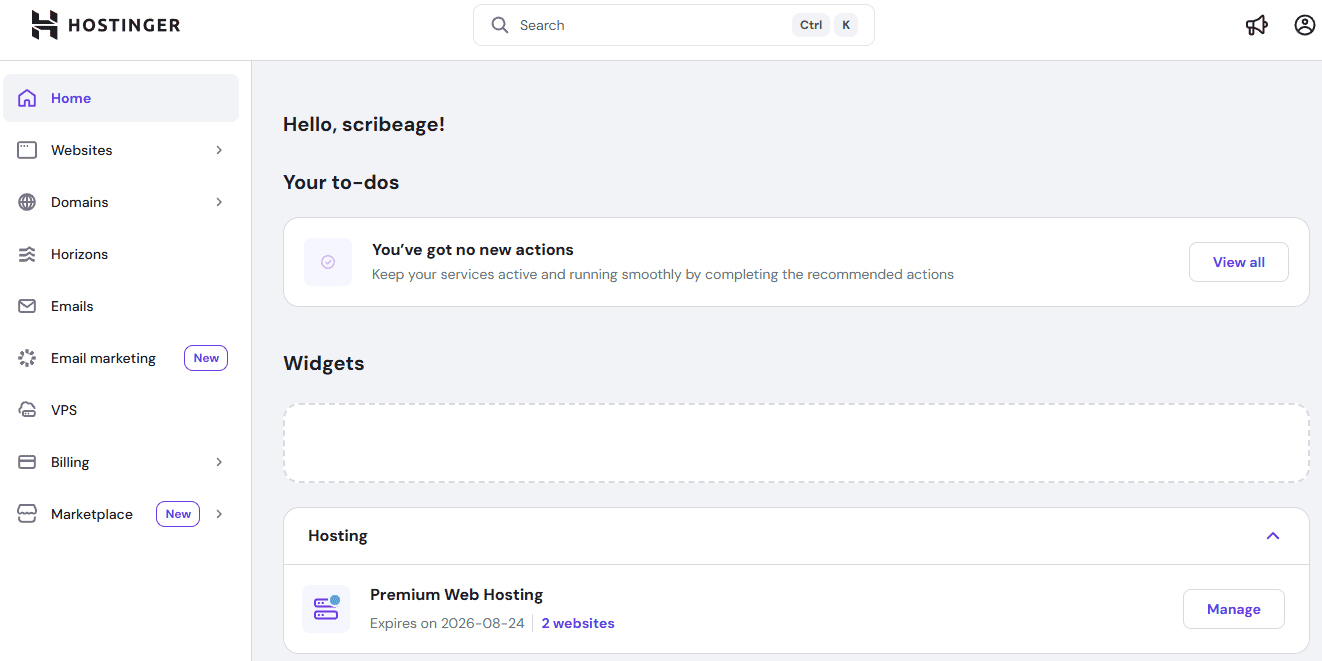Click the Websites window icon
This screenshot has width=1322, height=661.
27,150
